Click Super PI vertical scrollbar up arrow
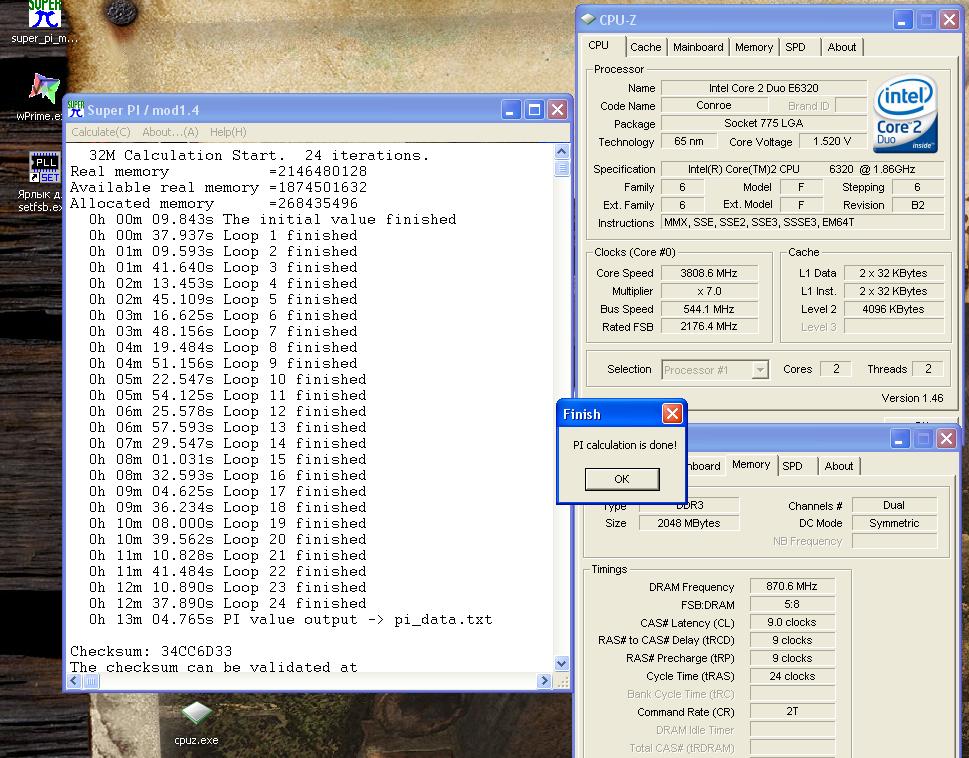Viewport: 969px width, 758px height. (x=562, y=151)
